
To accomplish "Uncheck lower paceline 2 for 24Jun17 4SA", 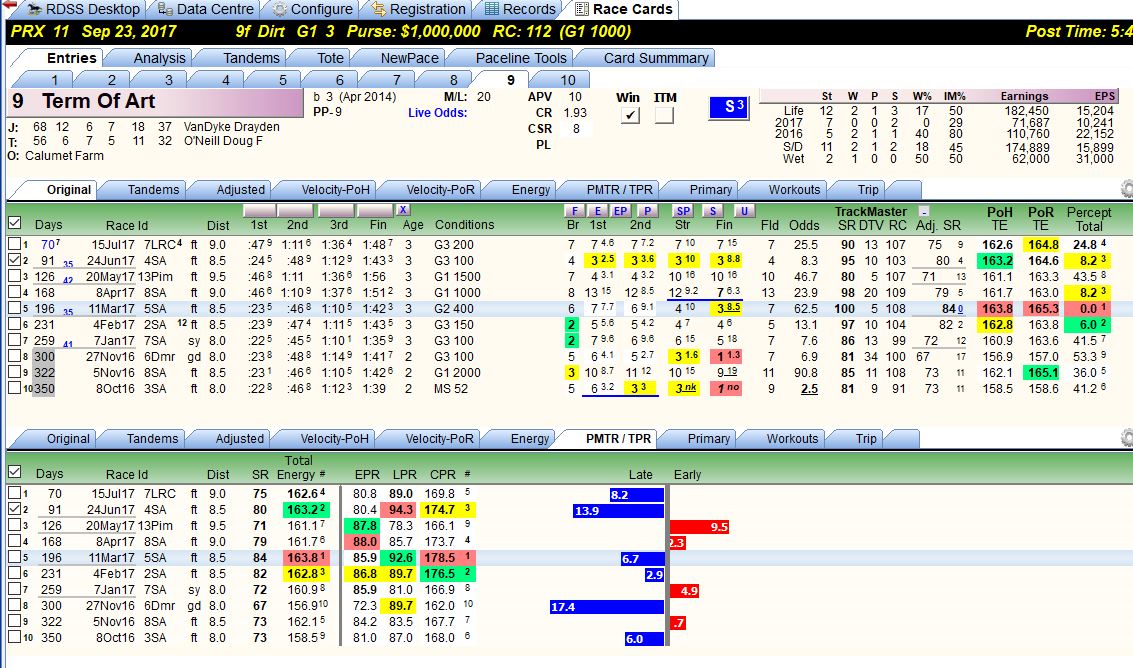I will pos(14,509).
